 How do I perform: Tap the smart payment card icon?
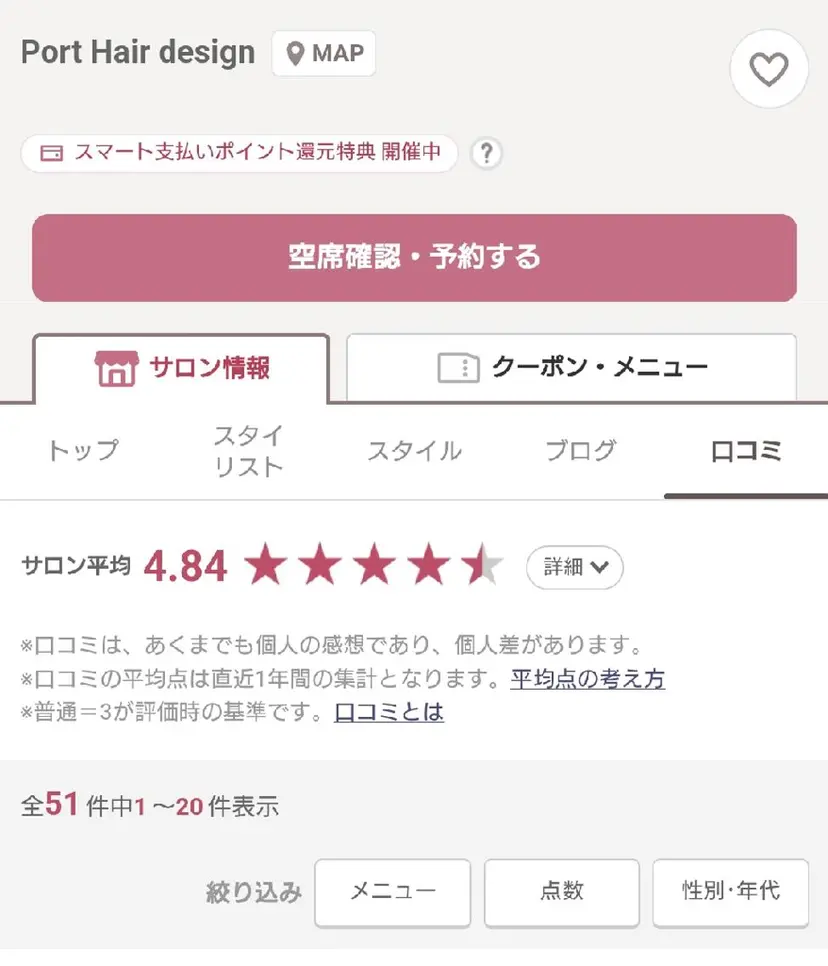pos(52,154)
